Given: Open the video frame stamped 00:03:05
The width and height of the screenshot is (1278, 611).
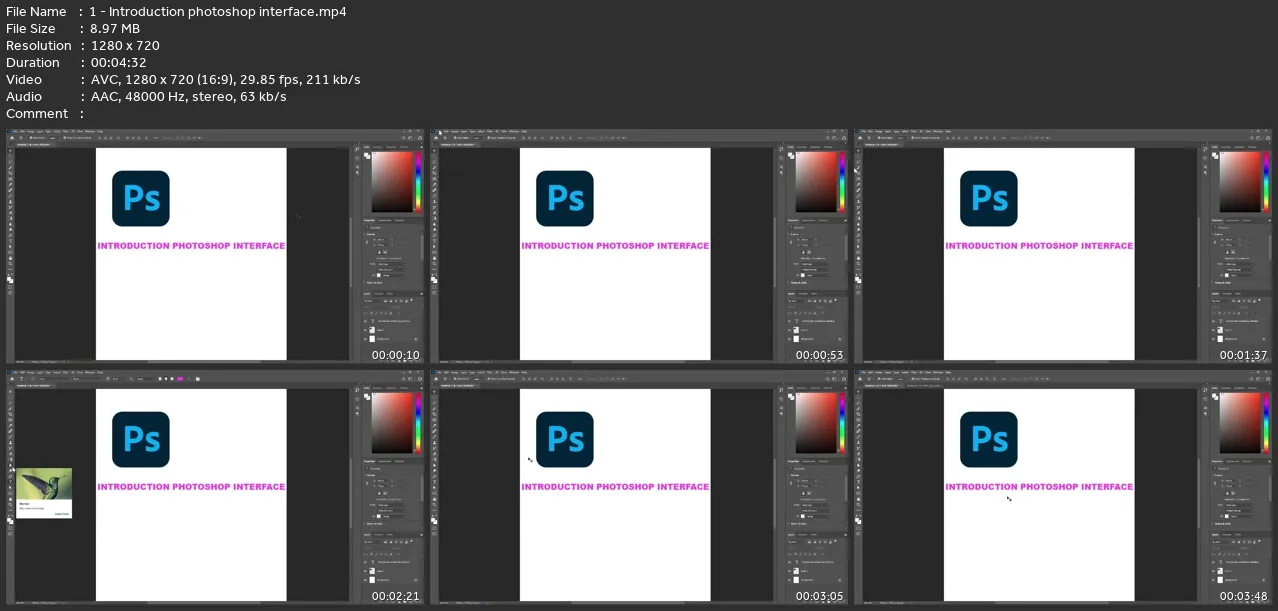Looking at the screenshot, I should (x=639, y=488).
